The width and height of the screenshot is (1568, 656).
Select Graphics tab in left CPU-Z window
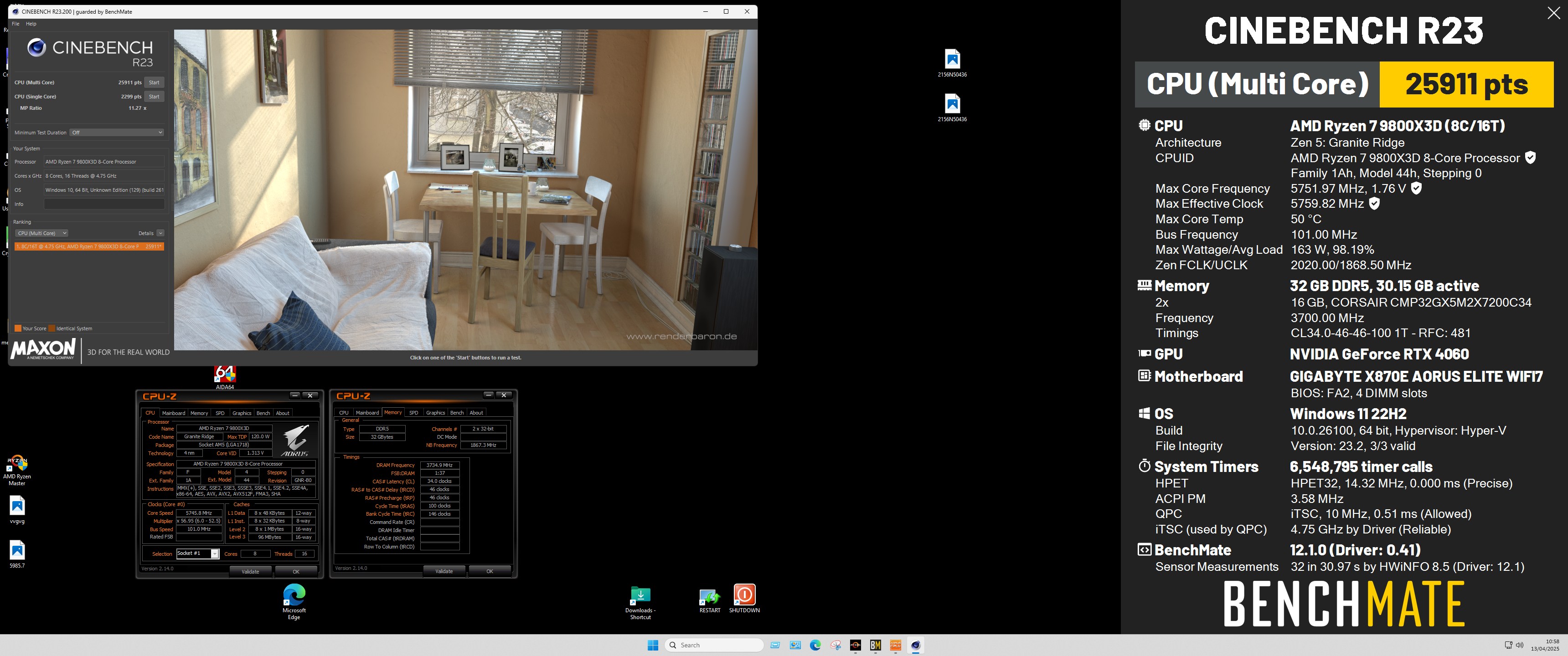point(242,413)
